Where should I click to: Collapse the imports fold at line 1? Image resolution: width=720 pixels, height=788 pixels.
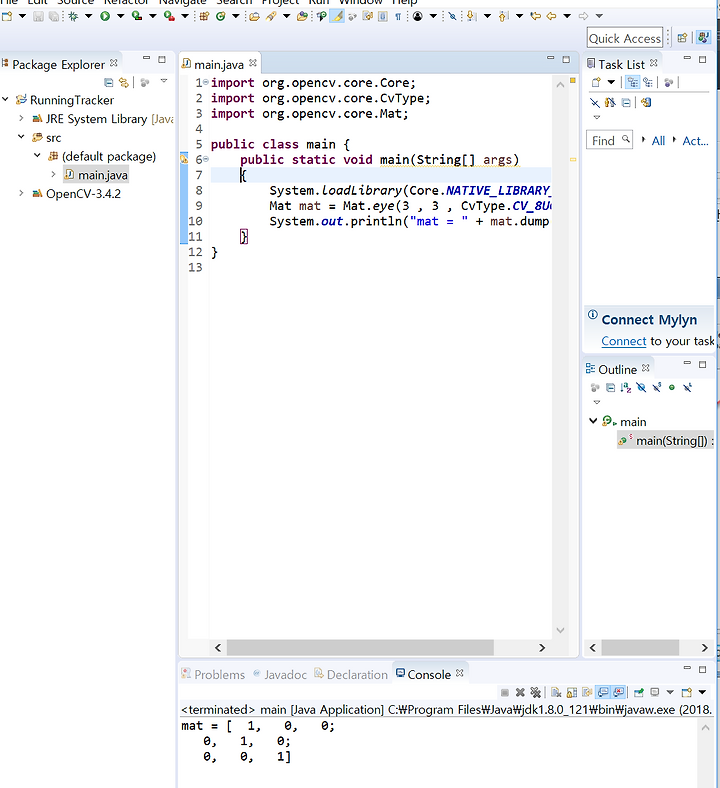coord(205,82)
